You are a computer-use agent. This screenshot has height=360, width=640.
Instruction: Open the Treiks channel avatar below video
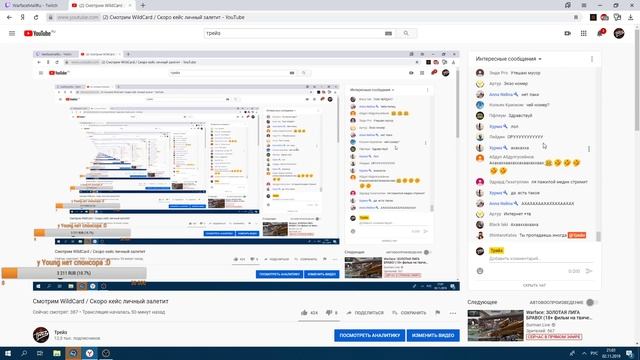tap(41, 335)
